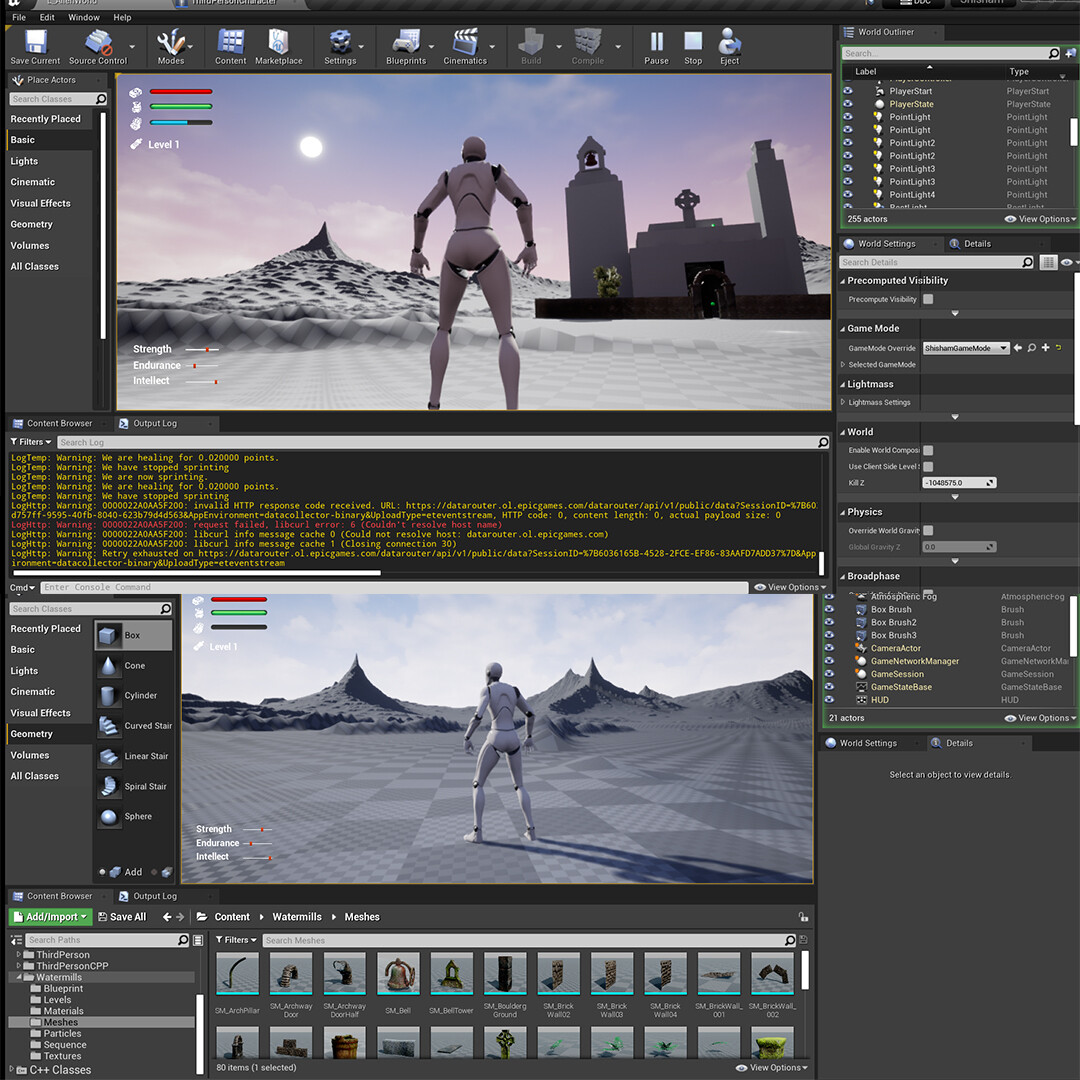Viewport: 1080px width, 1080px height.
Task: Open the Window menu
Action: (x=84, y=17)
